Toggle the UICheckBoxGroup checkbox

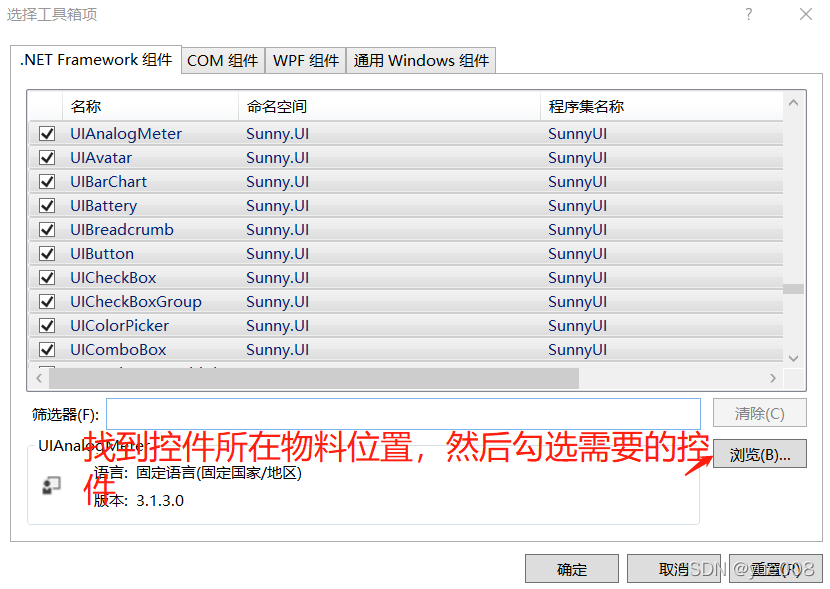(x=47, y=302)
